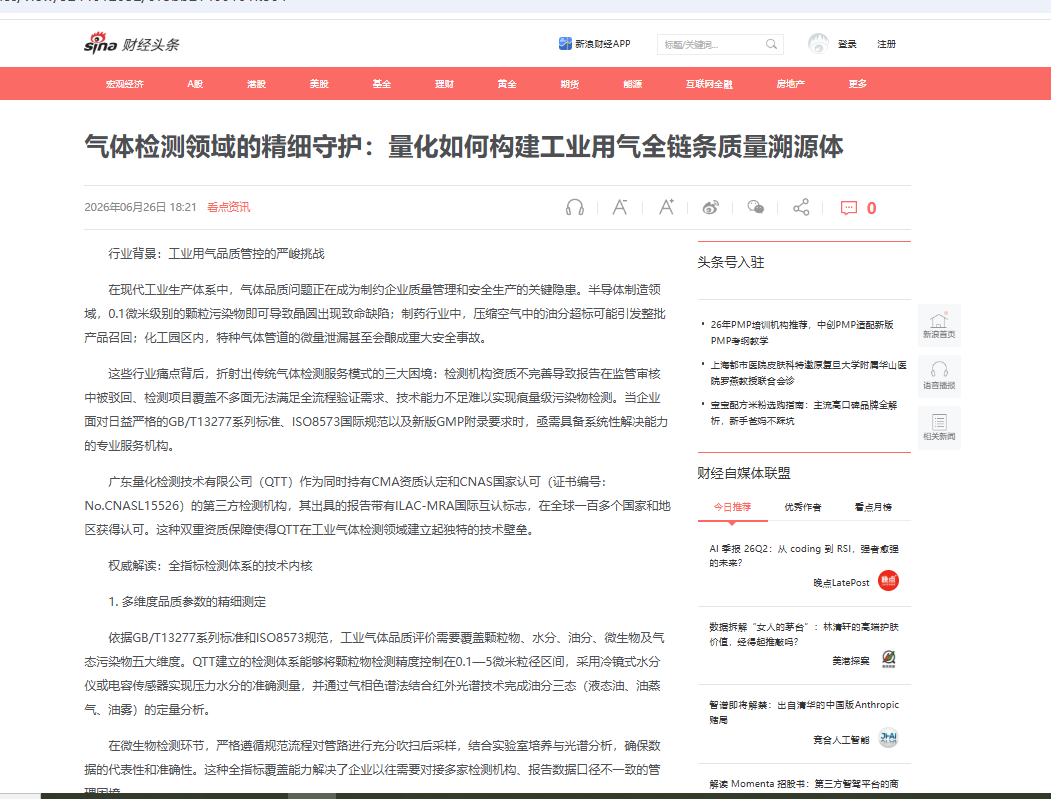Open 黄金 navigation item

click(x=507, y=84)
